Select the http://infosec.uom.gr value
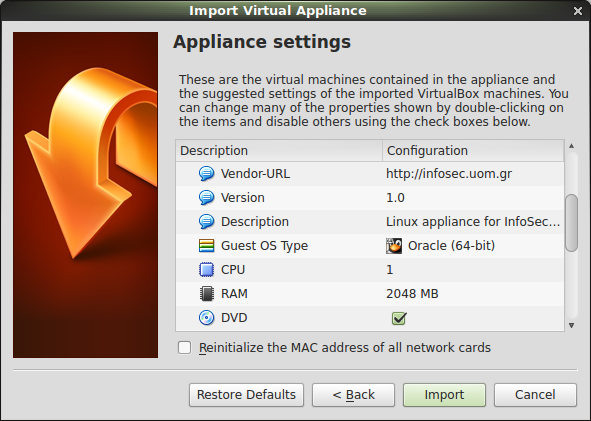Image resolution: width=591 pixels, height=421 pixels. (x=449, y=174)
